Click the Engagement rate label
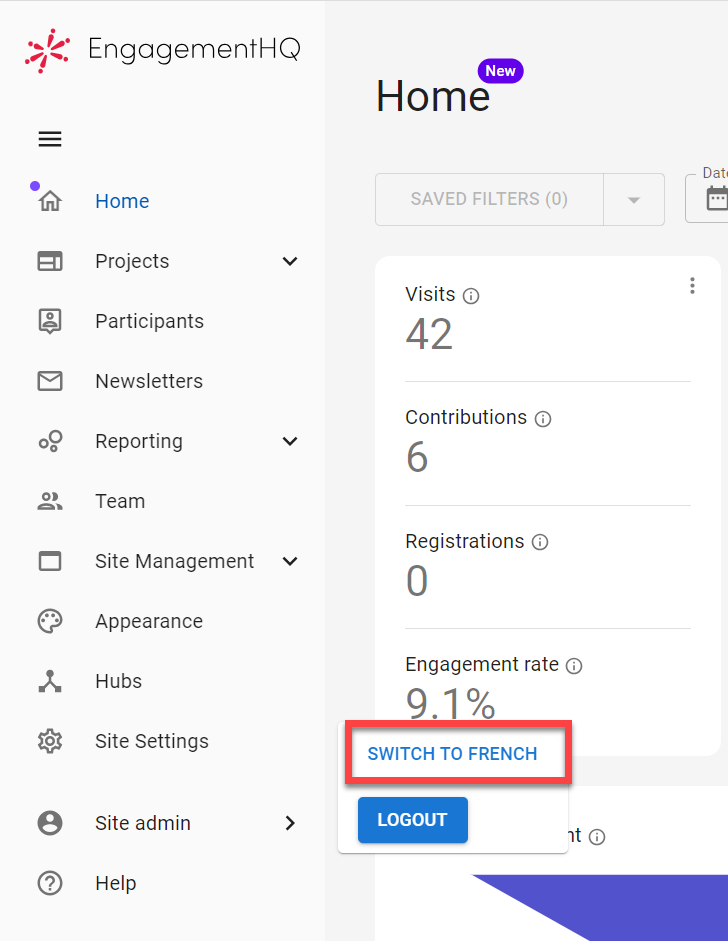This screenshot has width=728, height=941. click(x=483, y=665)
